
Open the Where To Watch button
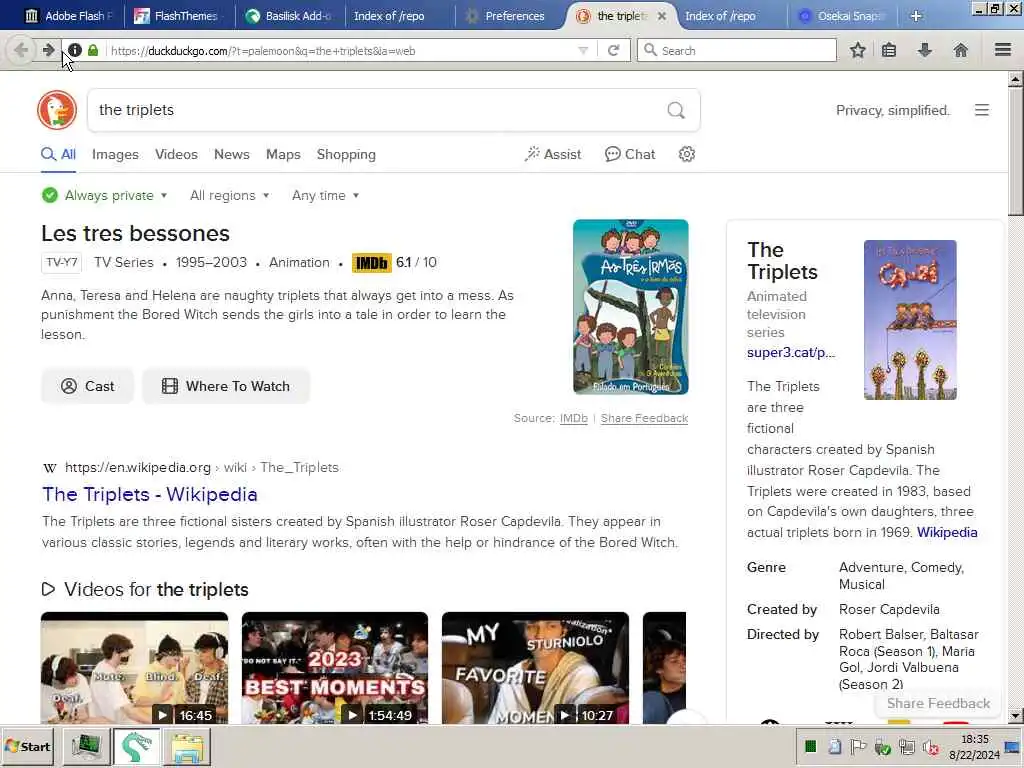[x=226, y=386]
